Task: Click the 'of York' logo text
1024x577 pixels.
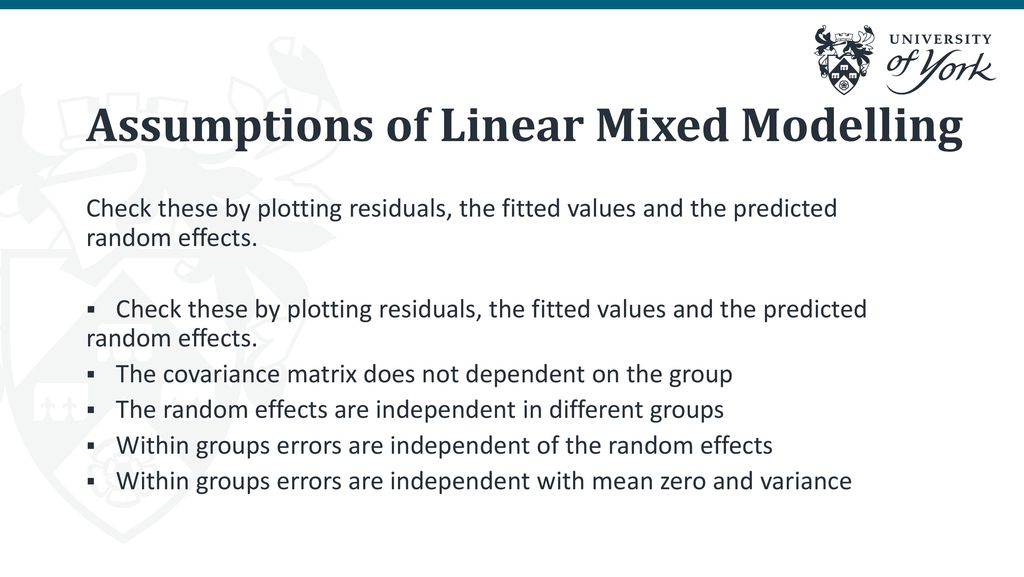Action: tap(940, 71)
